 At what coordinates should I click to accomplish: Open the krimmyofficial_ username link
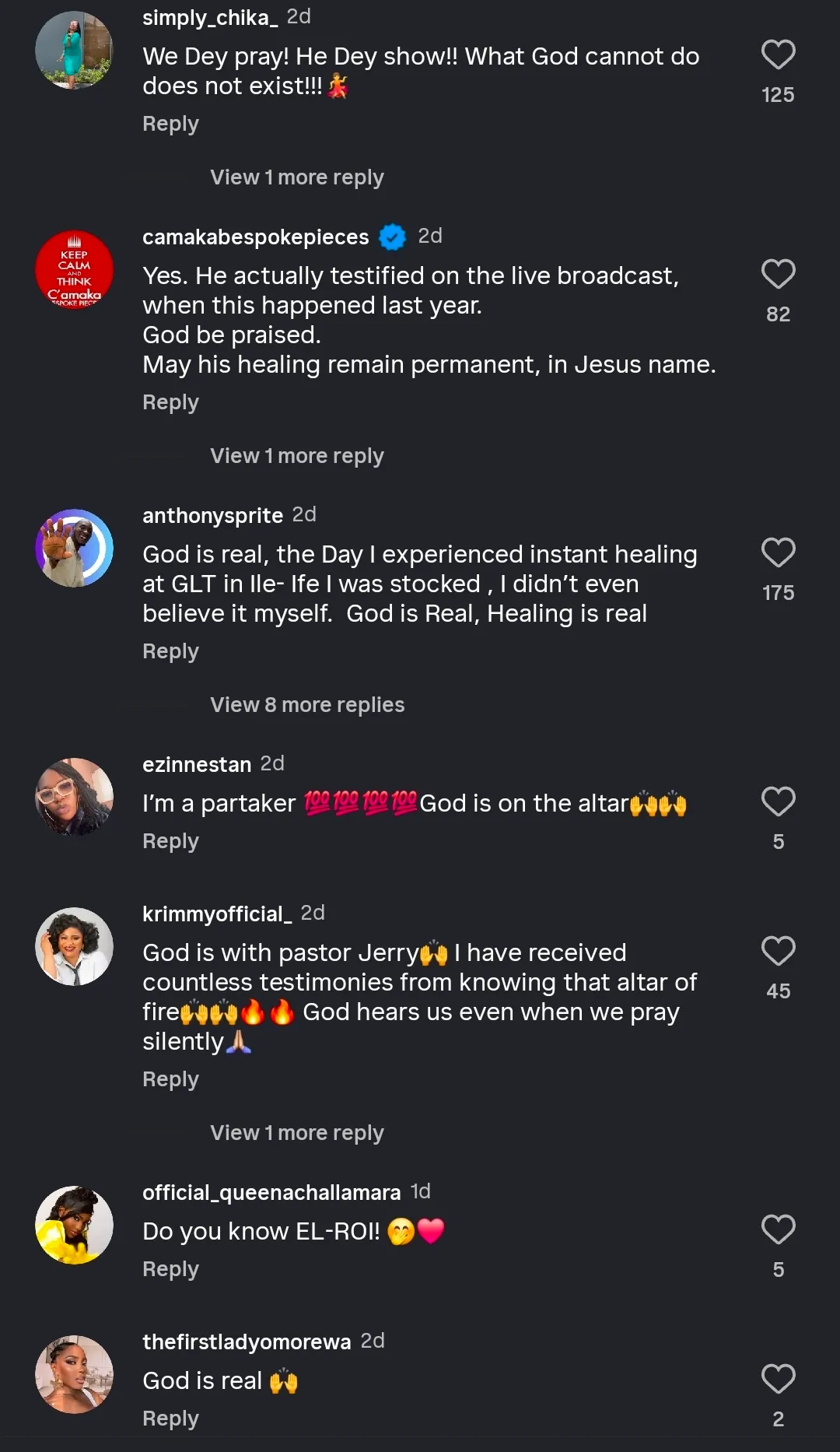[217, 914]
